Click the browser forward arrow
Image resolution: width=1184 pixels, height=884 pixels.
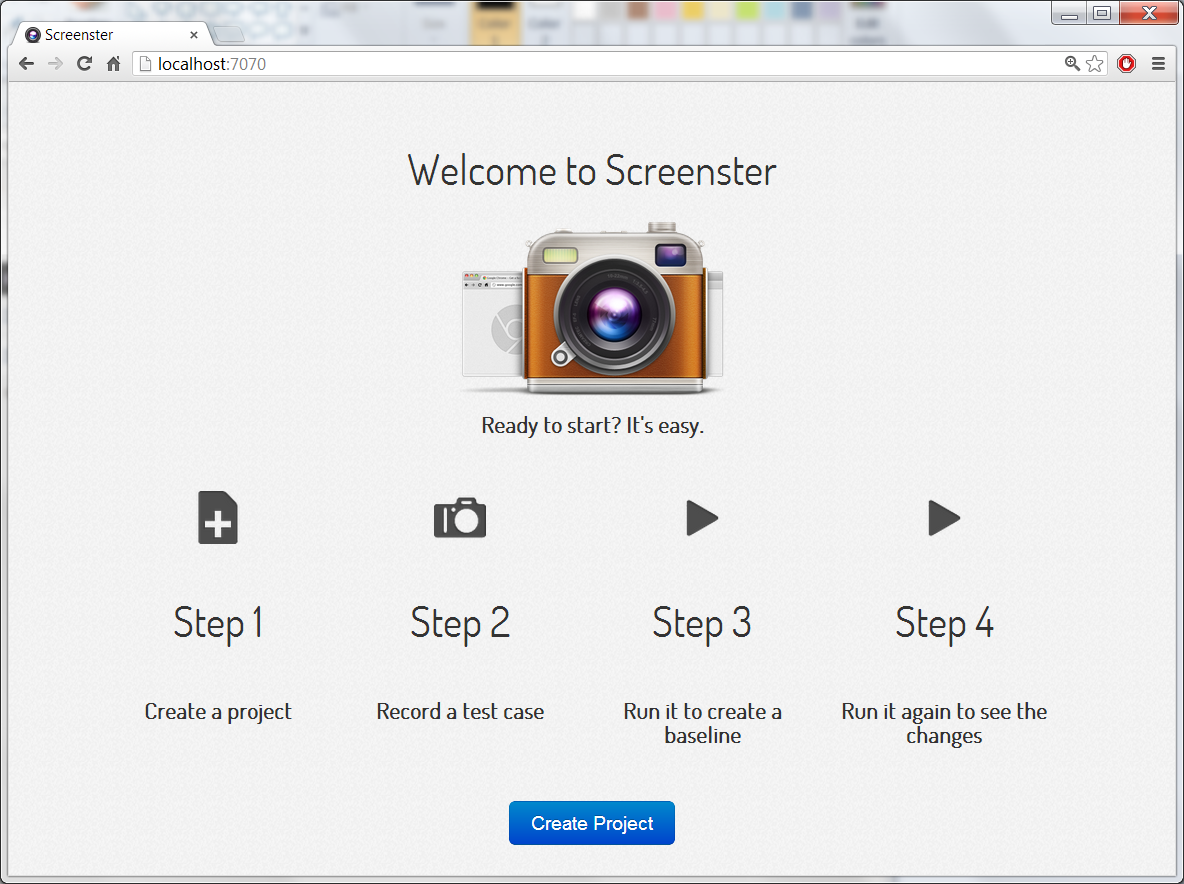[56, 64]
